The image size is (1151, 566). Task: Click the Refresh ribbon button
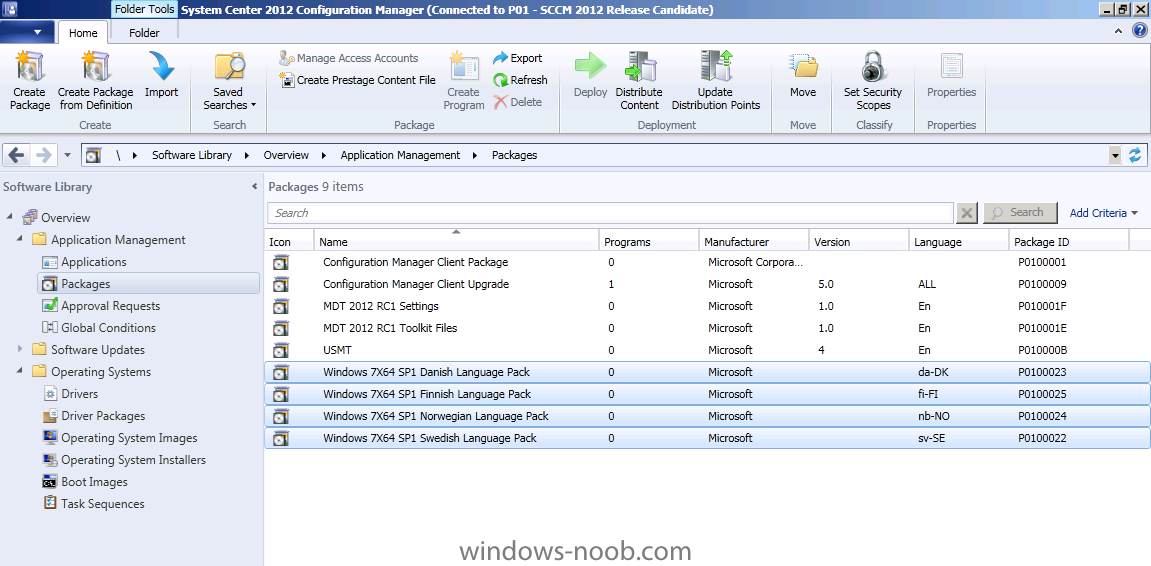click(x=520, y=80)
